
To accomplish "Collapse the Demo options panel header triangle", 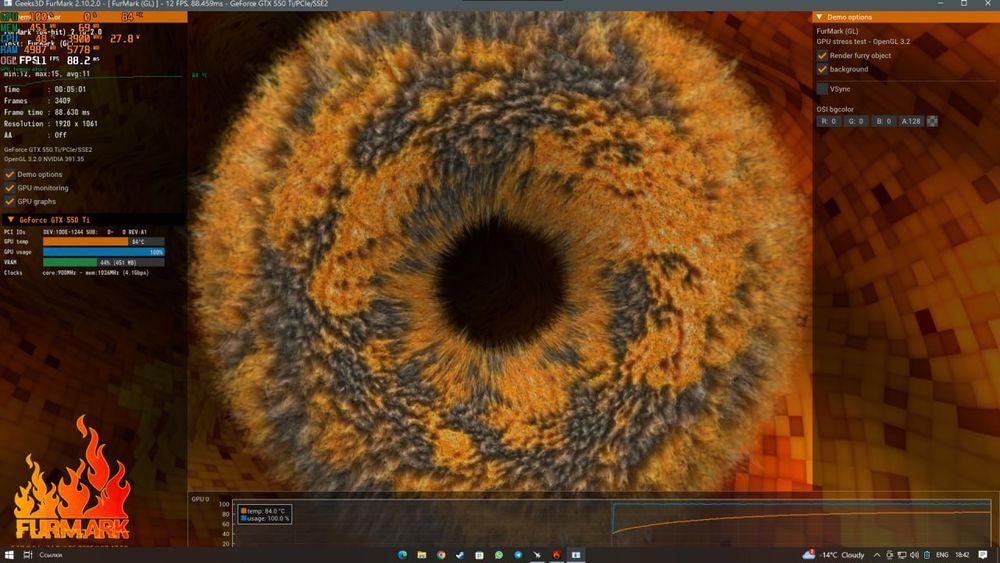I will [x=820, y=17].
